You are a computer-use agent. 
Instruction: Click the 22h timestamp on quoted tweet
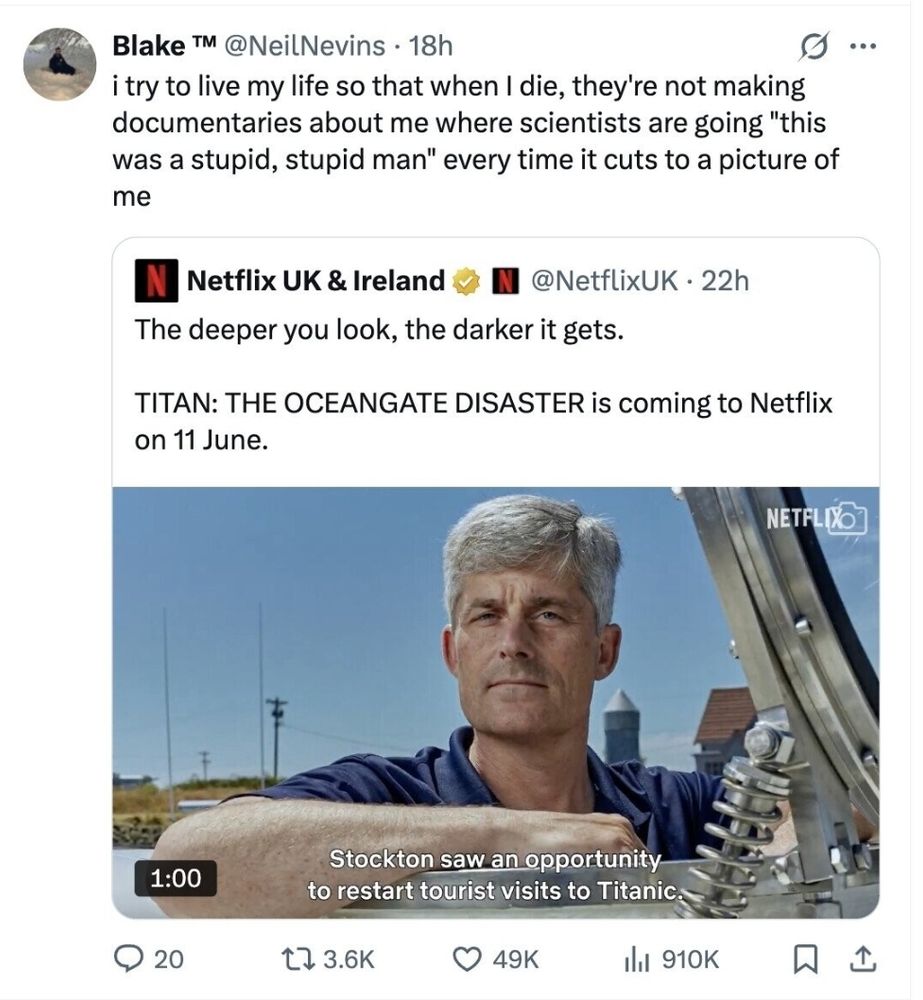pos(725,282)
